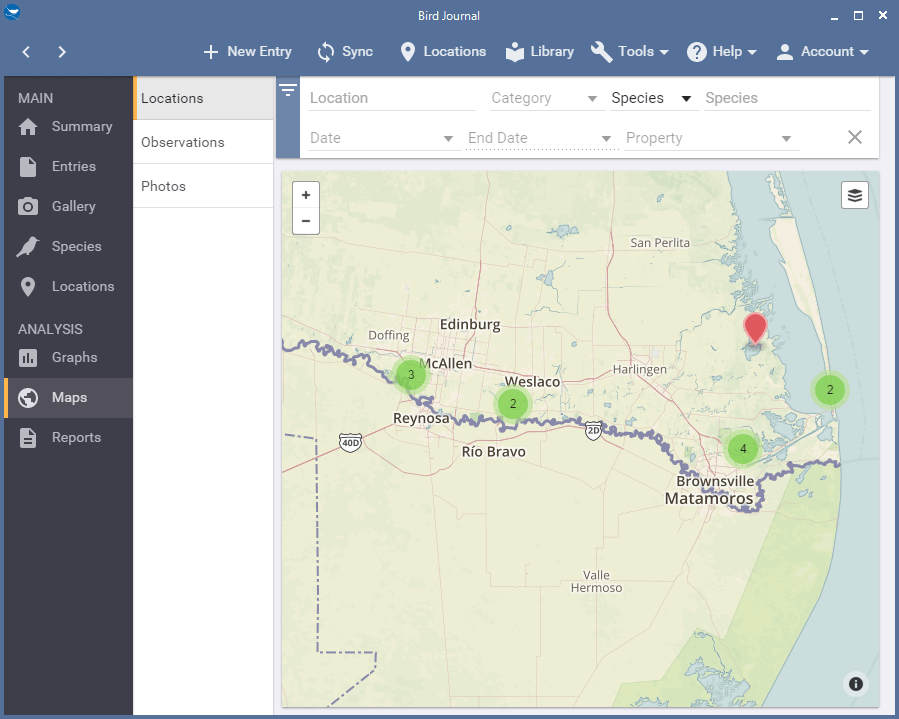
Task: Open the cluster of 2 near Weslaco
Action: click(513, 404)
